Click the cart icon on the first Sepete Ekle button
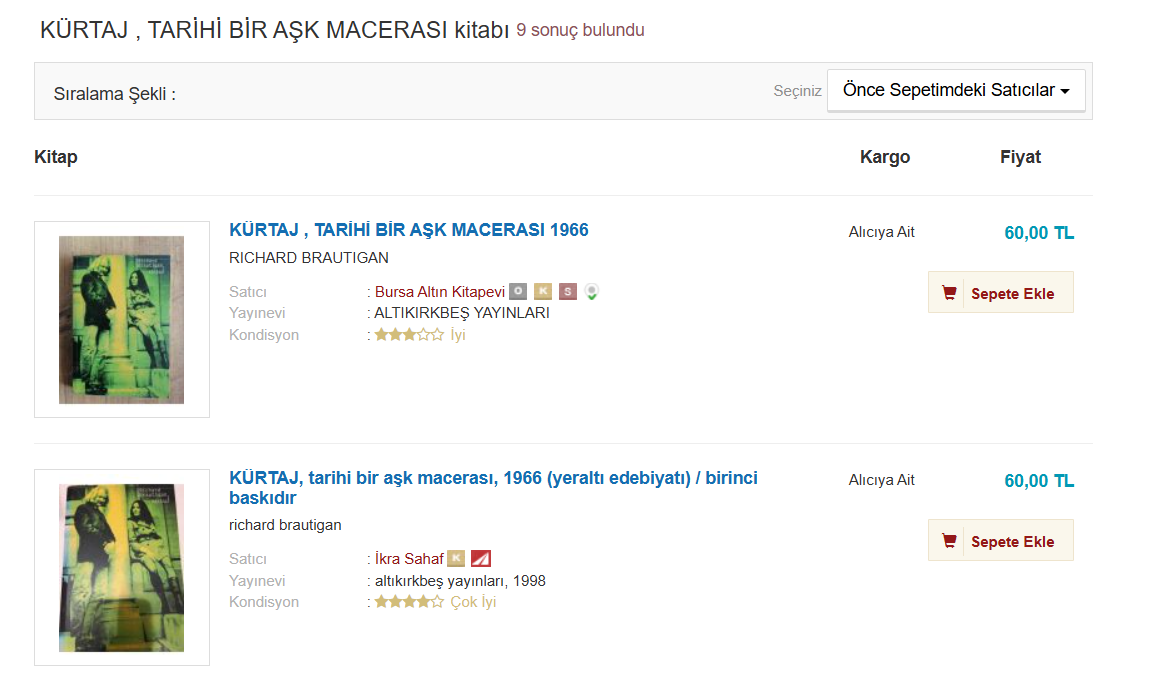 949,293
